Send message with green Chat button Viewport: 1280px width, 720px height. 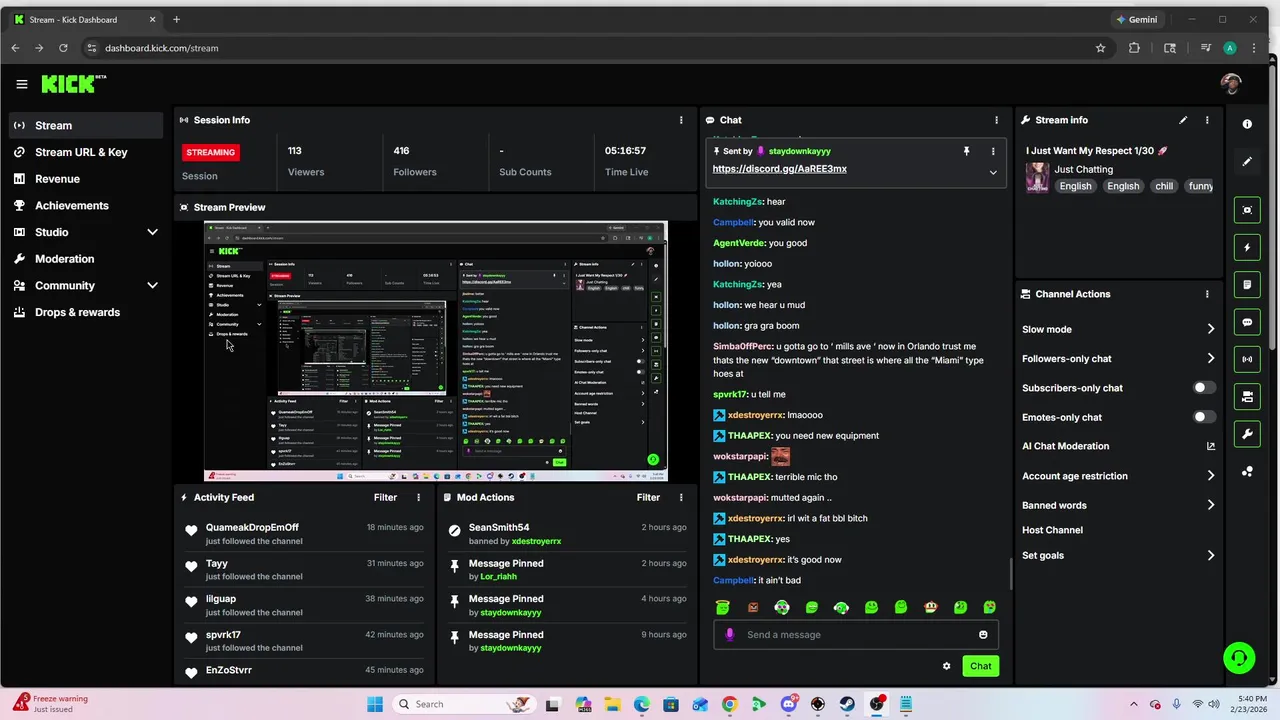[x=980, y=666]
